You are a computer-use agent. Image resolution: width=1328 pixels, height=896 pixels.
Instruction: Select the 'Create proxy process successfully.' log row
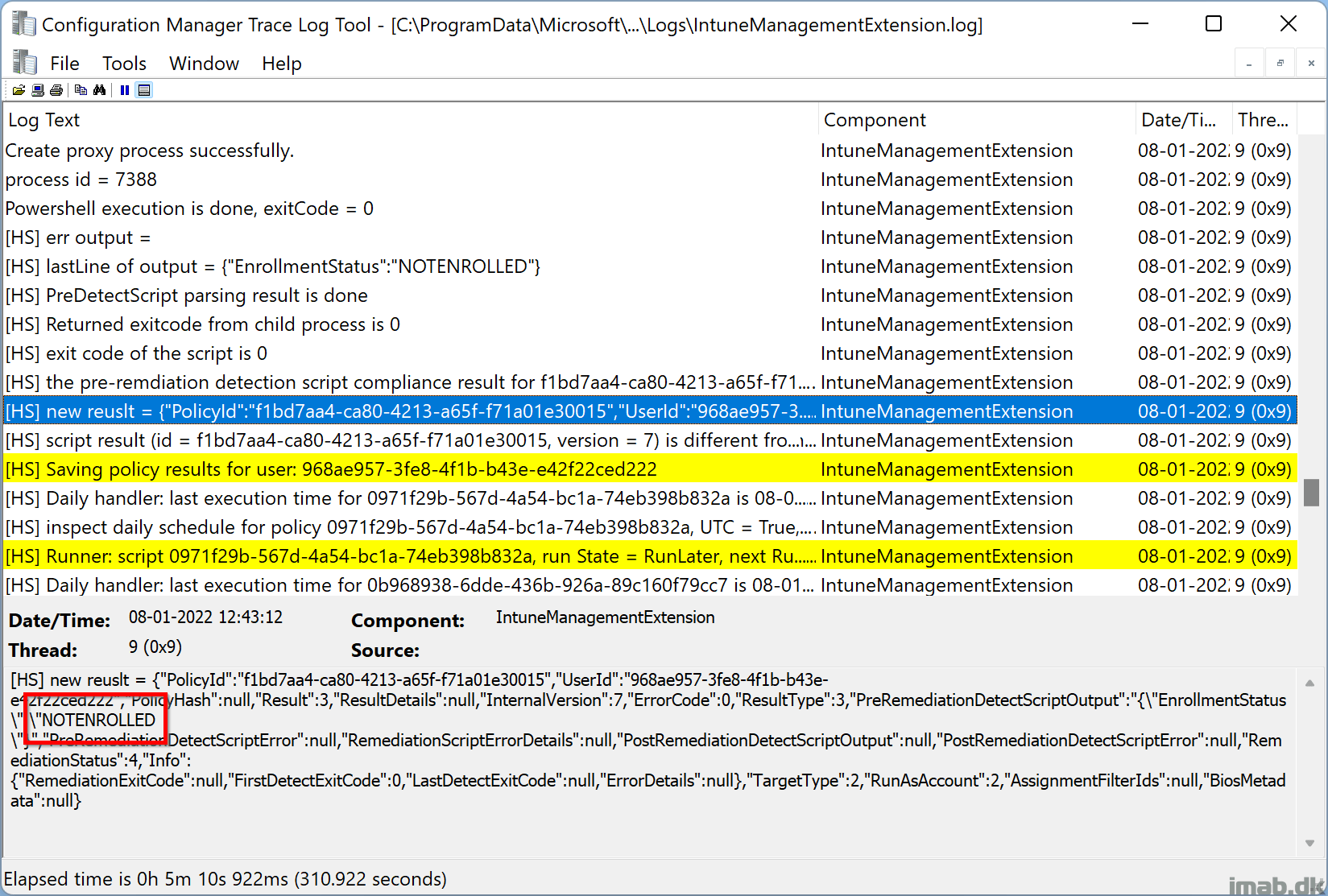pyautogui.click(x=651, y=151)
